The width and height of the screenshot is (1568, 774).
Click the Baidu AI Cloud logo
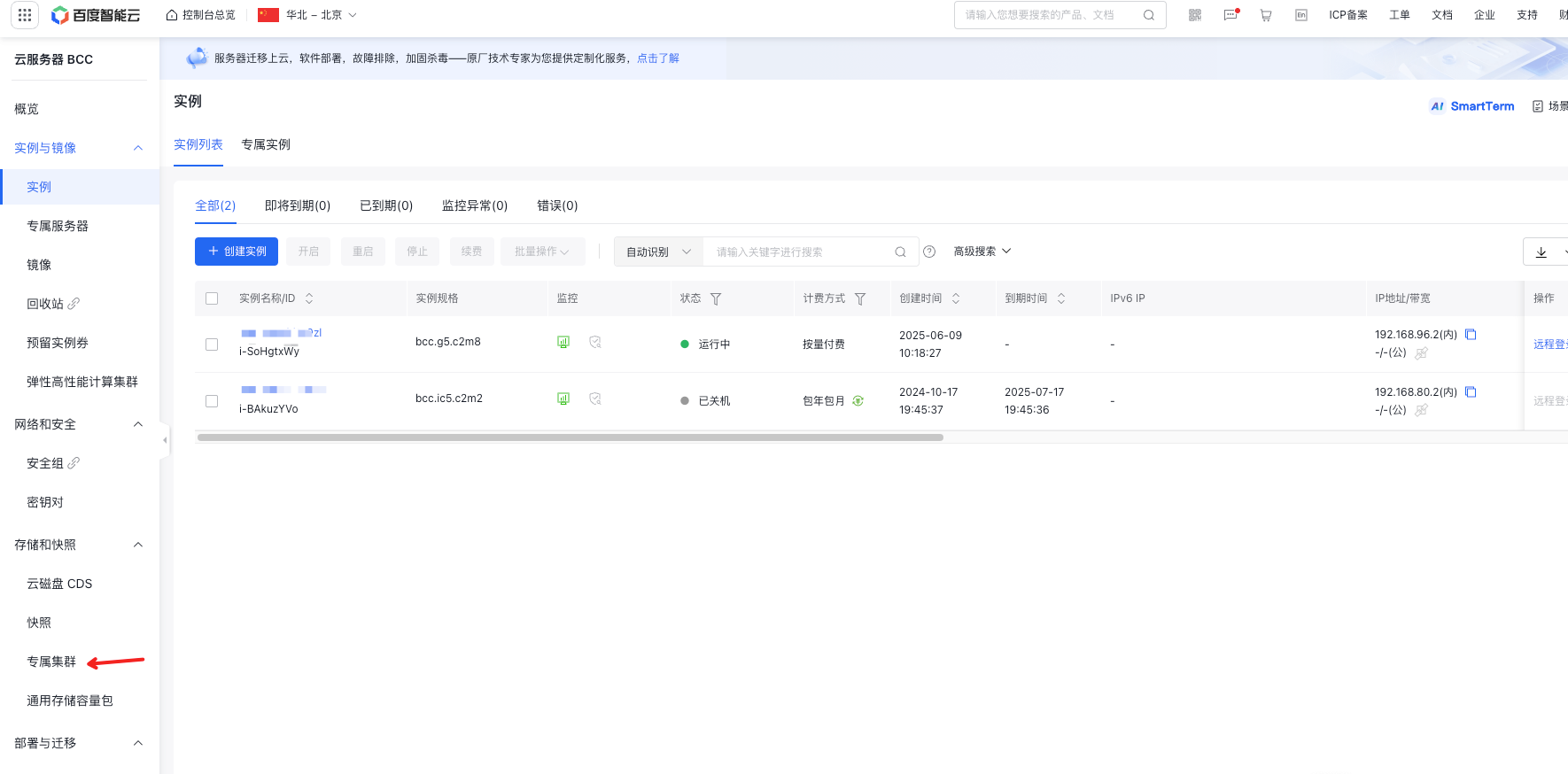pos(96,15)
